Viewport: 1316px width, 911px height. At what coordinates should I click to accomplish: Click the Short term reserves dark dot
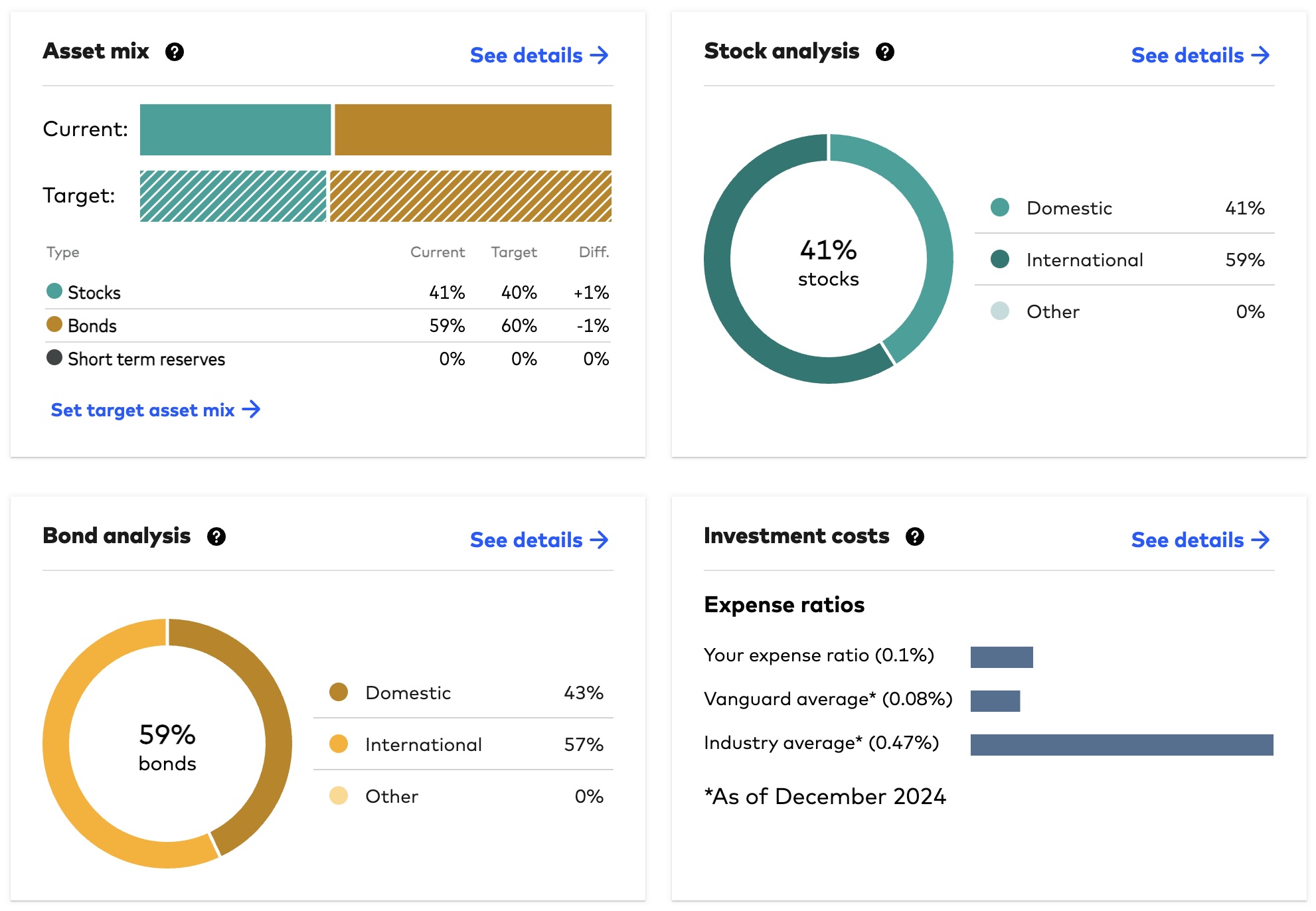(54, 357)
